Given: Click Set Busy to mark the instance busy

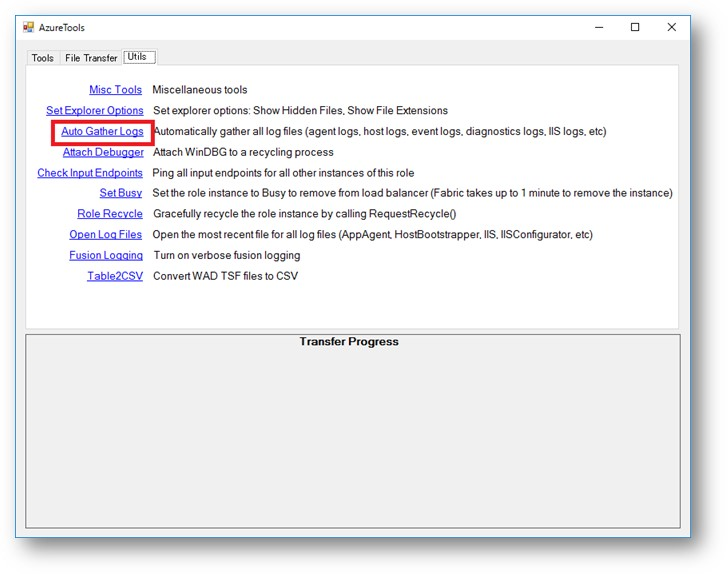Looking at the screenshot, I should tap(120, 193).
